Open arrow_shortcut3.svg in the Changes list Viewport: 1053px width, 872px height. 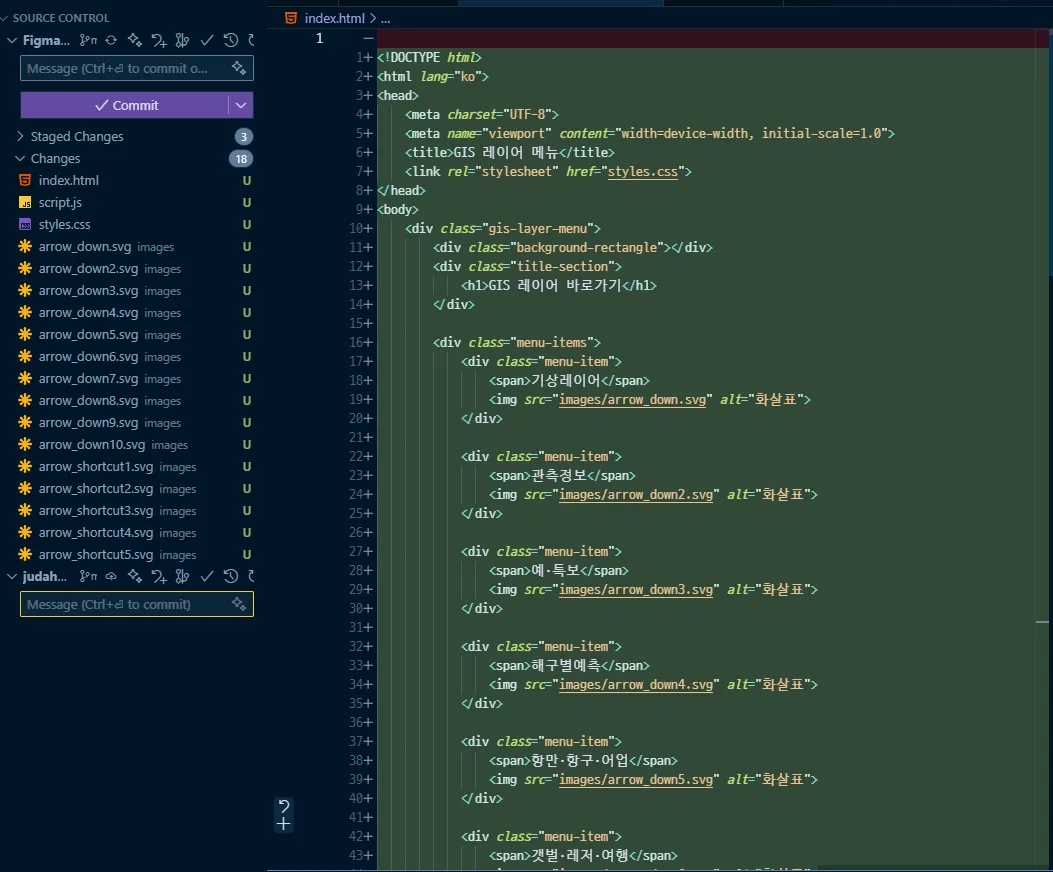point(96,511)
